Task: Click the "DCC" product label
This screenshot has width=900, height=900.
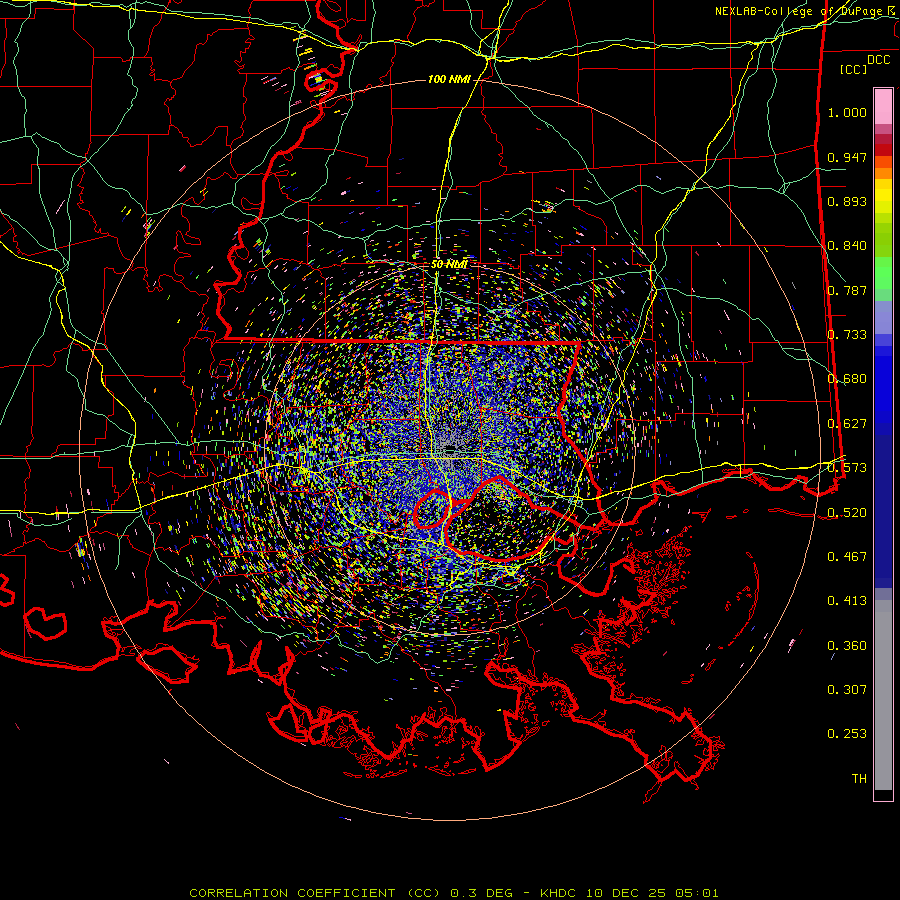Action: point(878,60)
